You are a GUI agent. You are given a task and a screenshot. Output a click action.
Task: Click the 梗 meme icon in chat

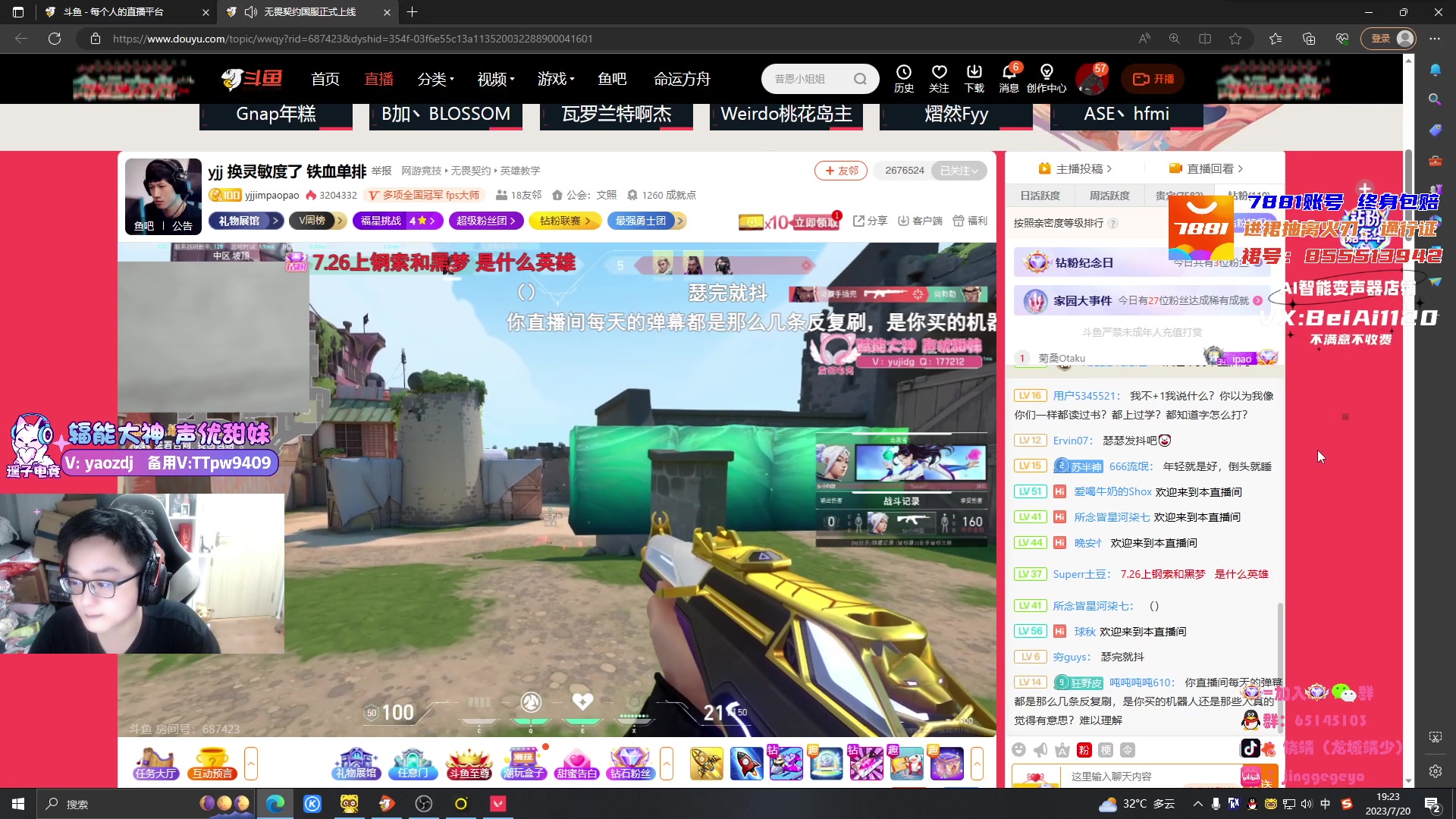tap(1106, 750)
